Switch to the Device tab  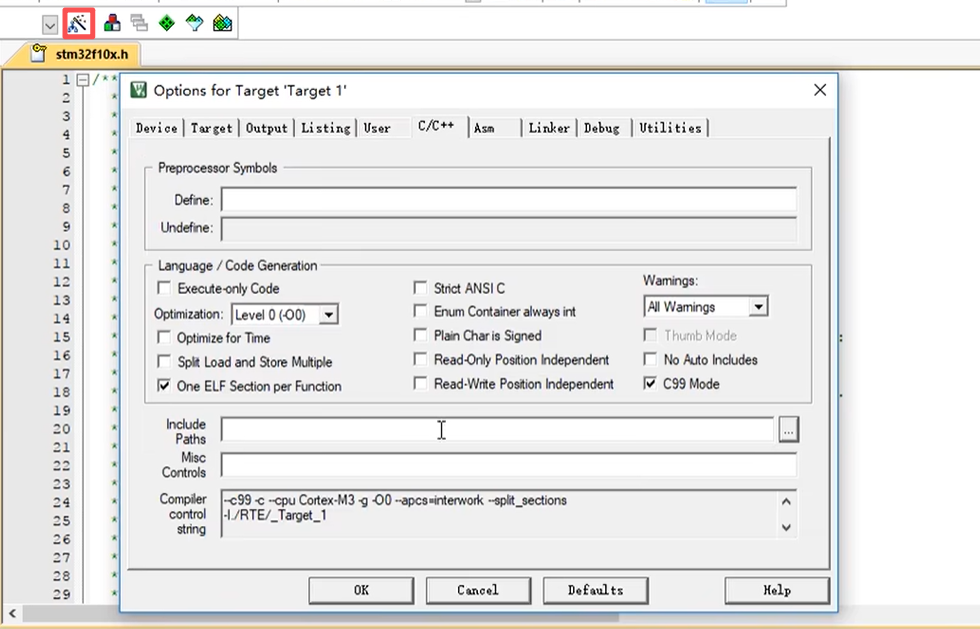click(156, 128)
